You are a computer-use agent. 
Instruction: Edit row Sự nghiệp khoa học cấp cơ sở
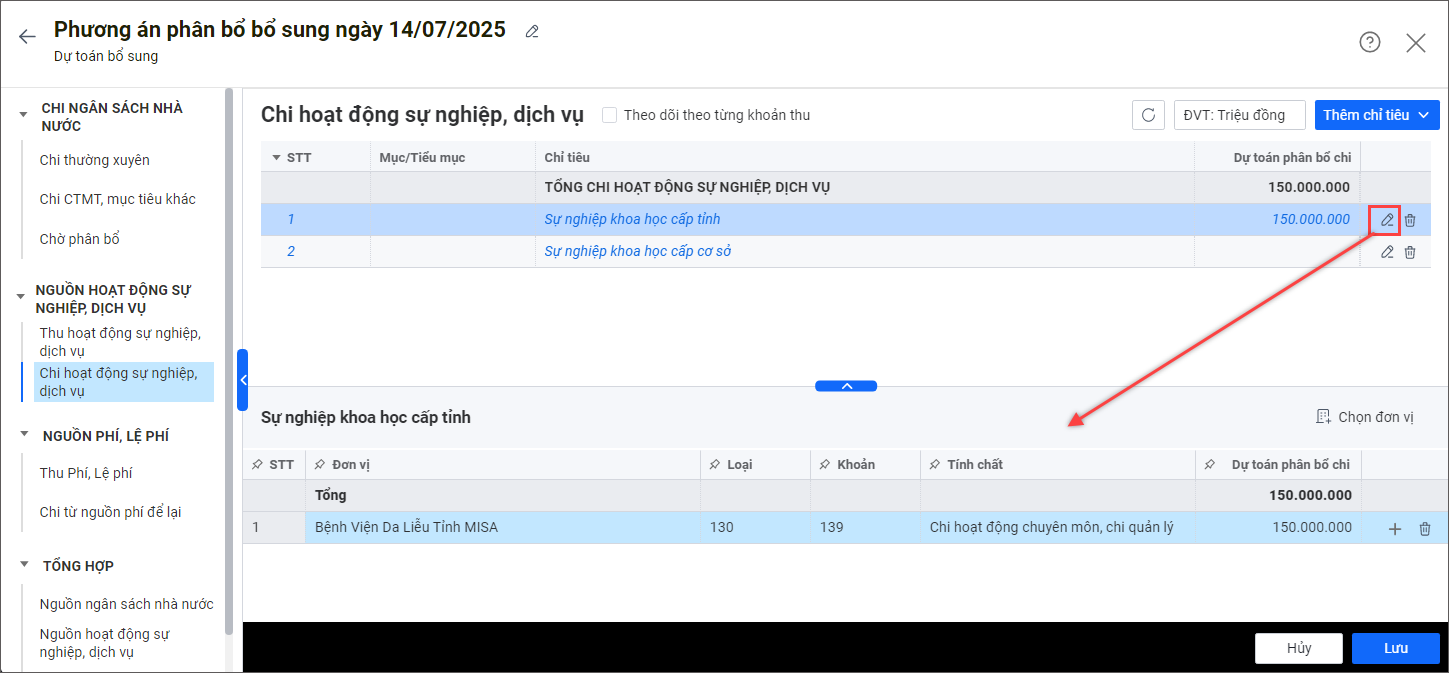tap(1386, 252)
